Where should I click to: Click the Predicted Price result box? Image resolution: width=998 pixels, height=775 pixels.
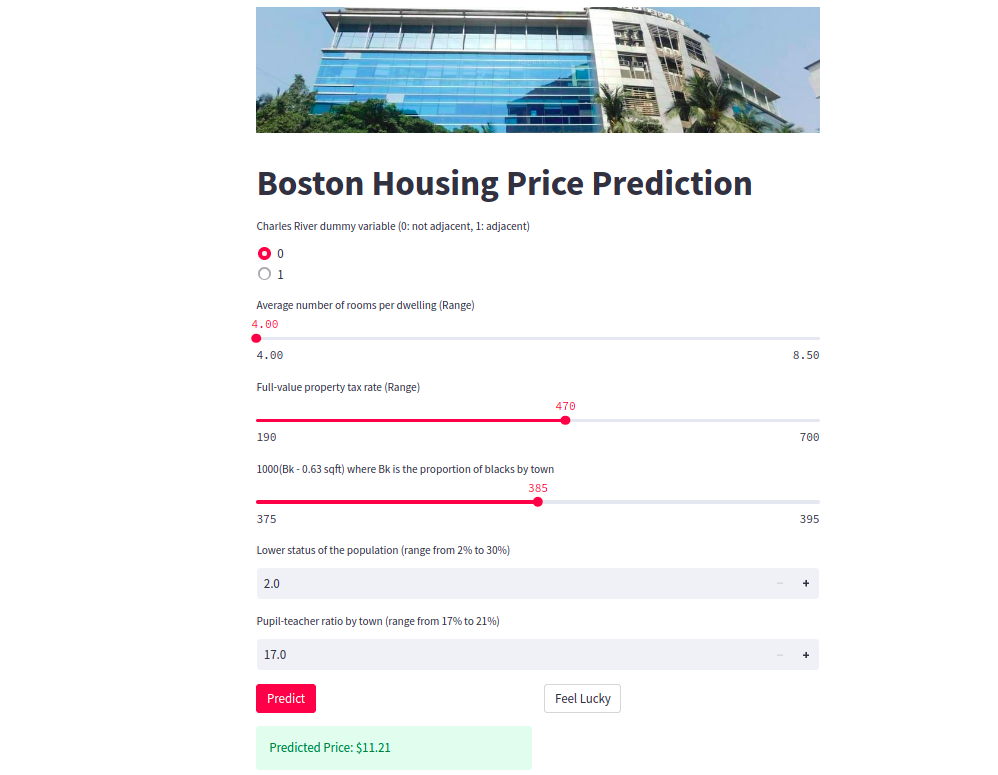point(394,748)
